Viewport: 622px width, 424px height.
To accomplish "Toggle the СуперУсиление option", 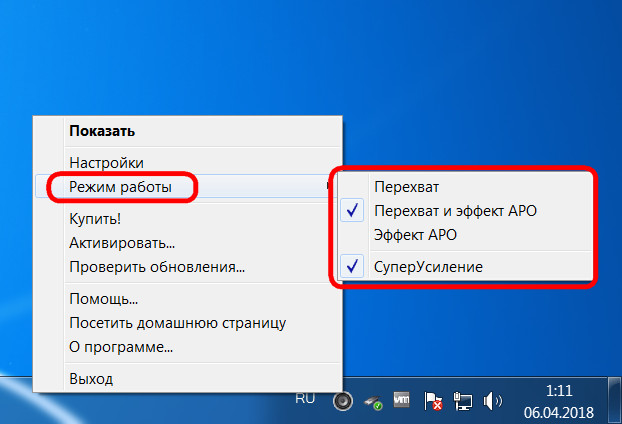I will [x=428, y=267].
